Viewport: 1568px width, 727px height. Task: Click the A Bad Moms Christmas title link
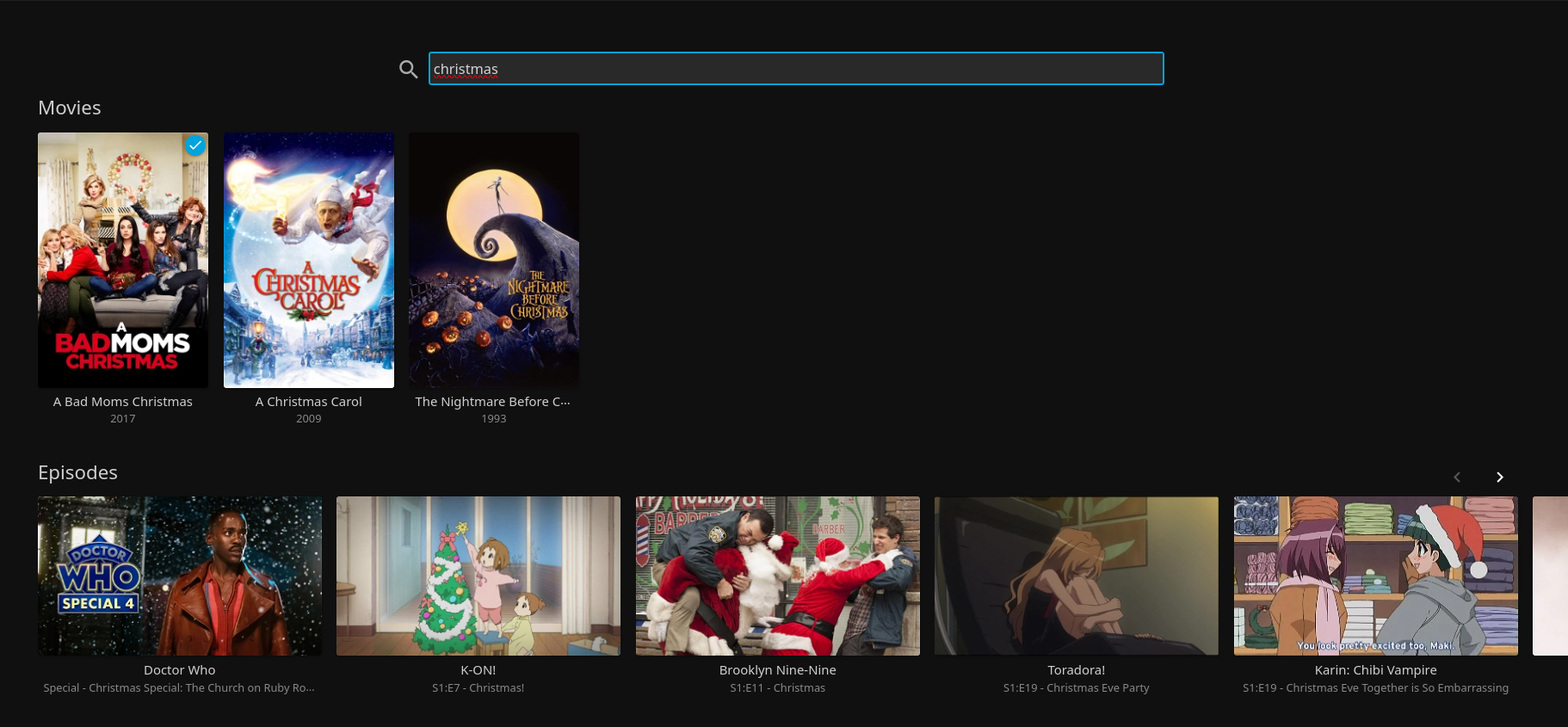pyautogui.click(x=123, y=402)
